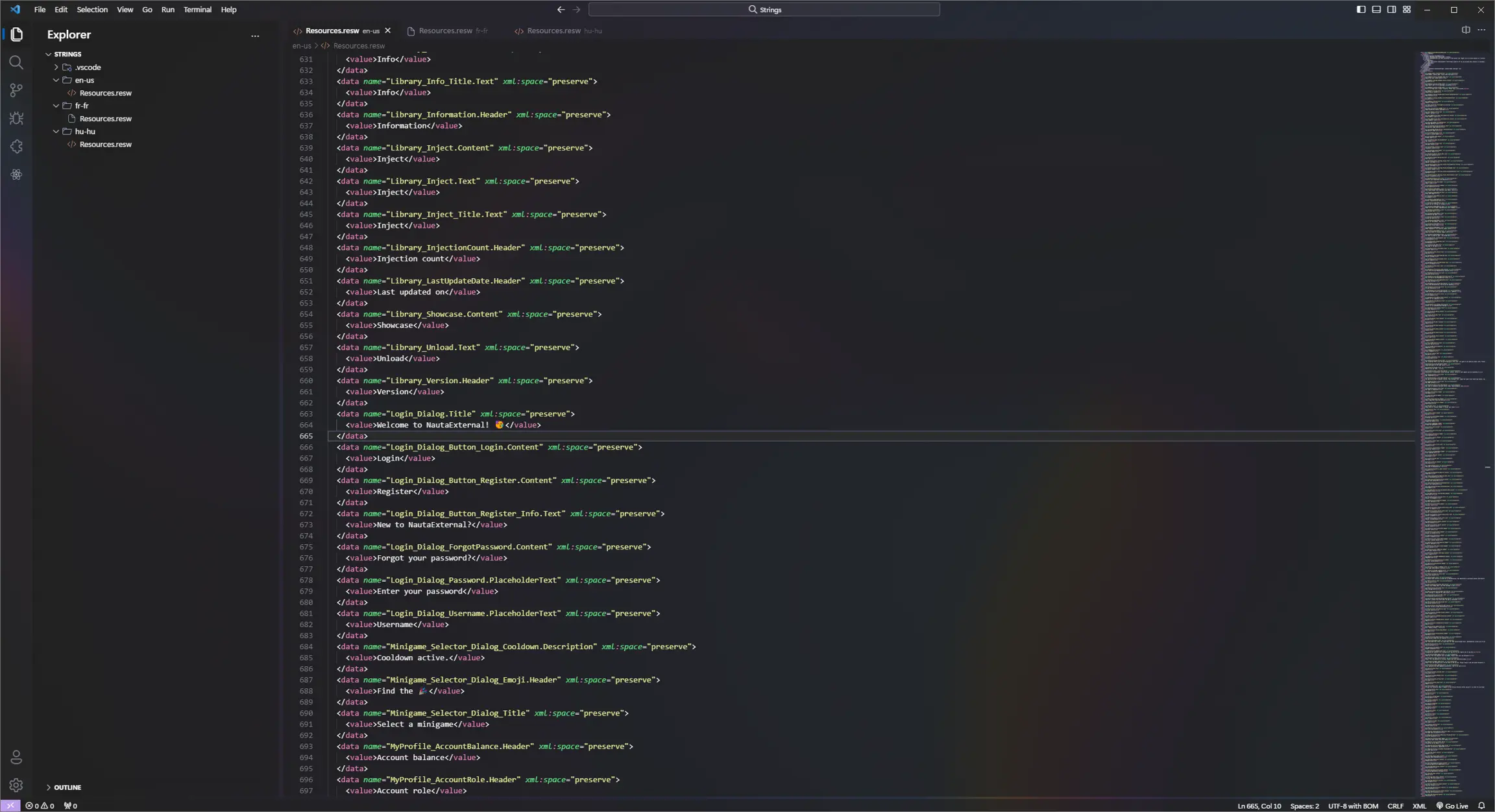Select the Resources.resw en-us tab
1495x812 pixels.
(343, 30)
